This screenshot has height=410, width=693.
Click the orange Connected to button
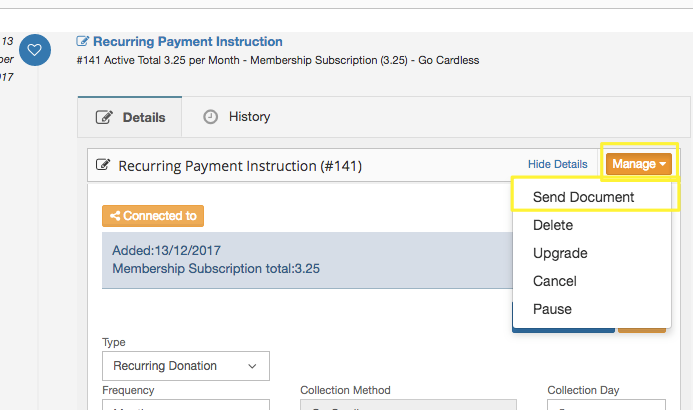pos(153,215)
